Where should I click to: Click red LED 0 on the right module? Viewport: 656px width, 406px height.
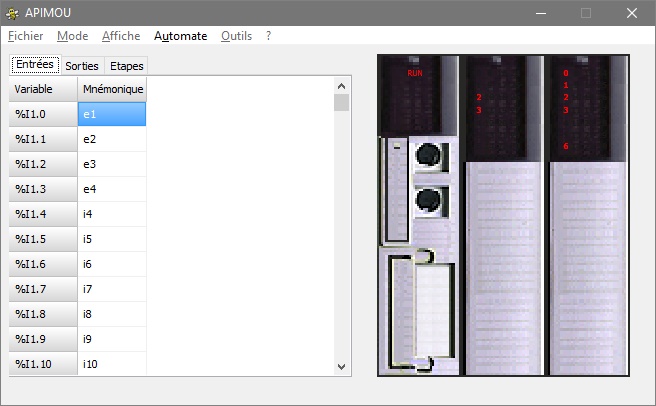(565, 74)
